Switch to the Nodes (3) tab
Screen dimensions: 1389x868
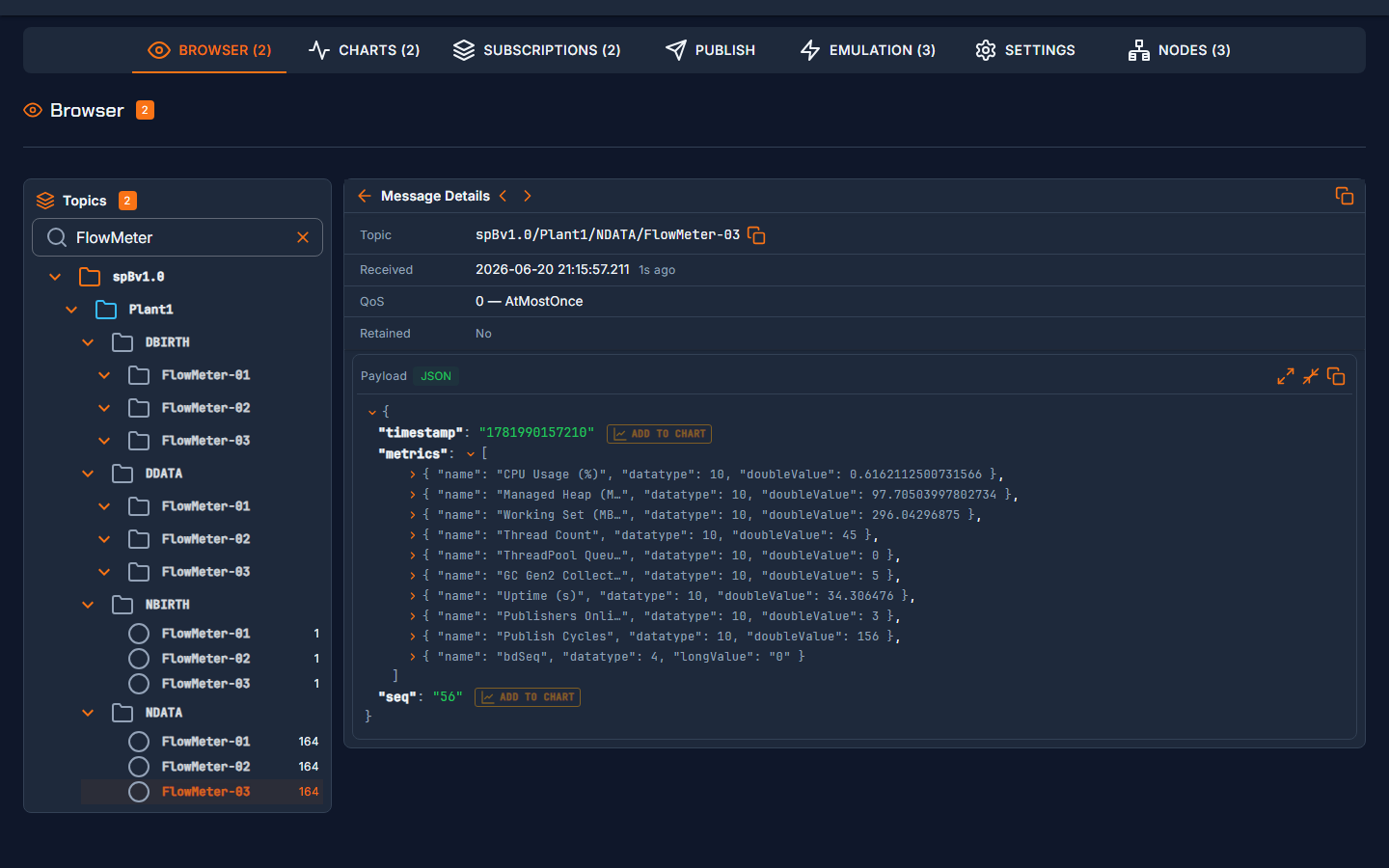click(x=1179, y=50)
